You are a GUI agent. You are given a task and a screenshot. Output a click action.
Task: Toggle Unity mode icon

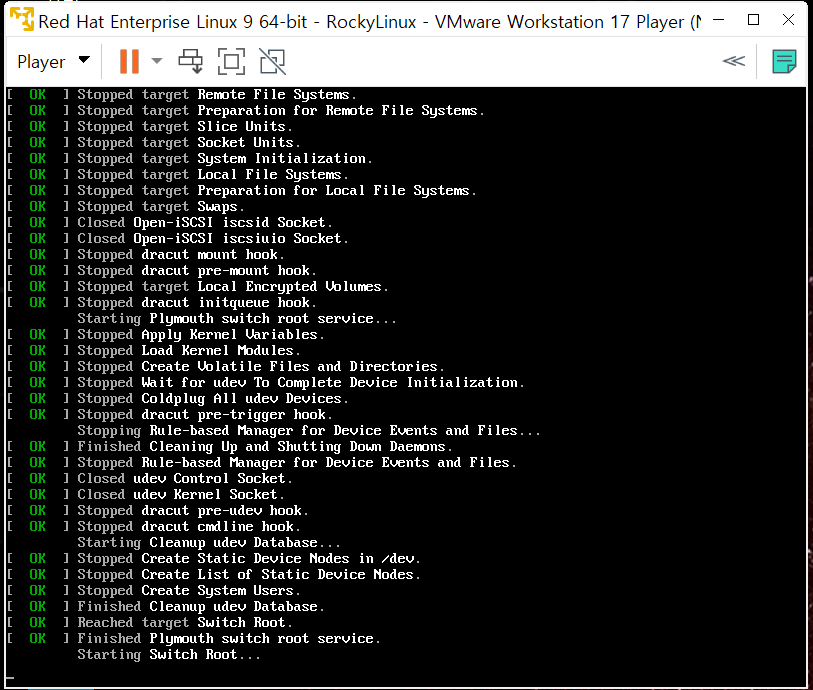[x=272, y=61]
